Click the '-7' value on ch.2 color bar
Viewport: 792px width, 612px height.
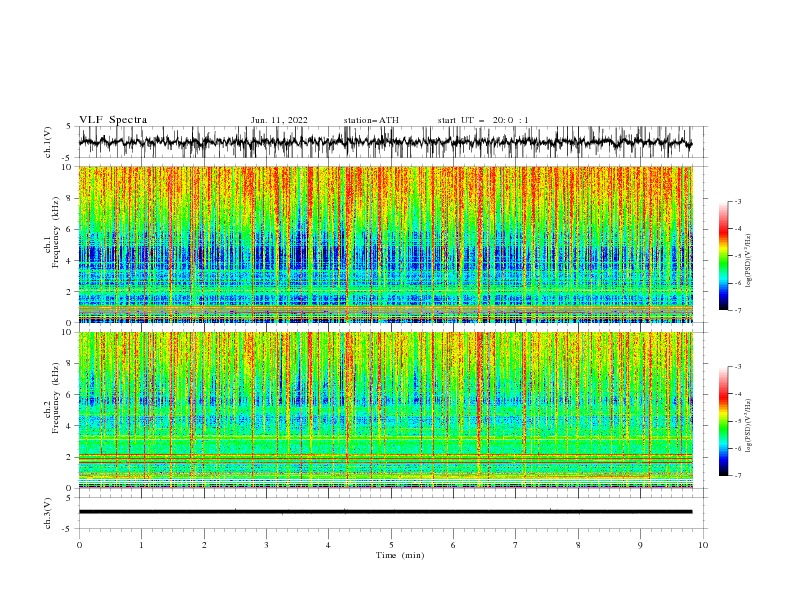(x=738, y=476)
